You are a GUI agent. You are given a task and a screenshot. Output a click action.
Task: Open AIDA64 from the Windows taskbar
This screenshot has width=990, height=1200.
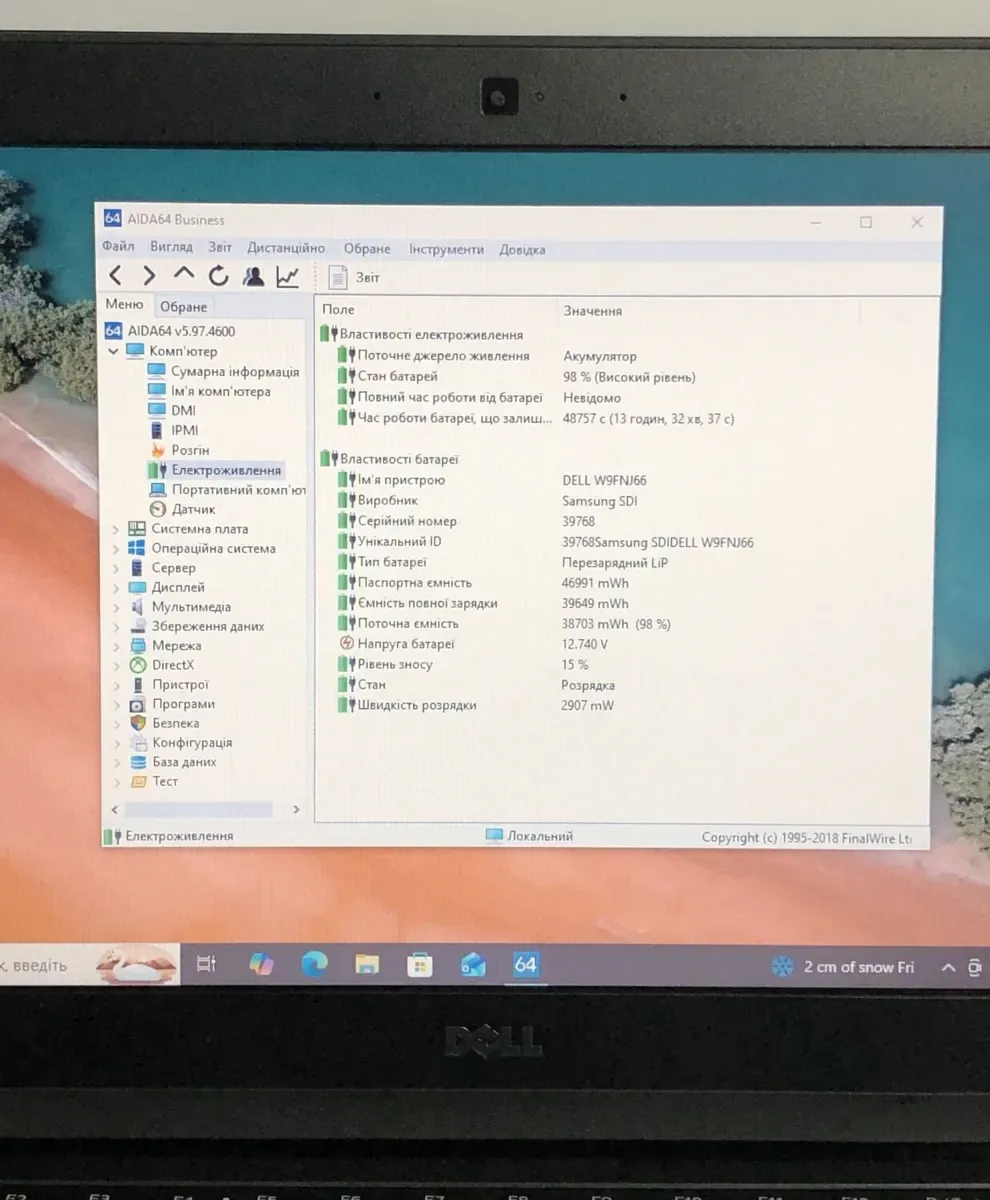click(x=525, y=965)
